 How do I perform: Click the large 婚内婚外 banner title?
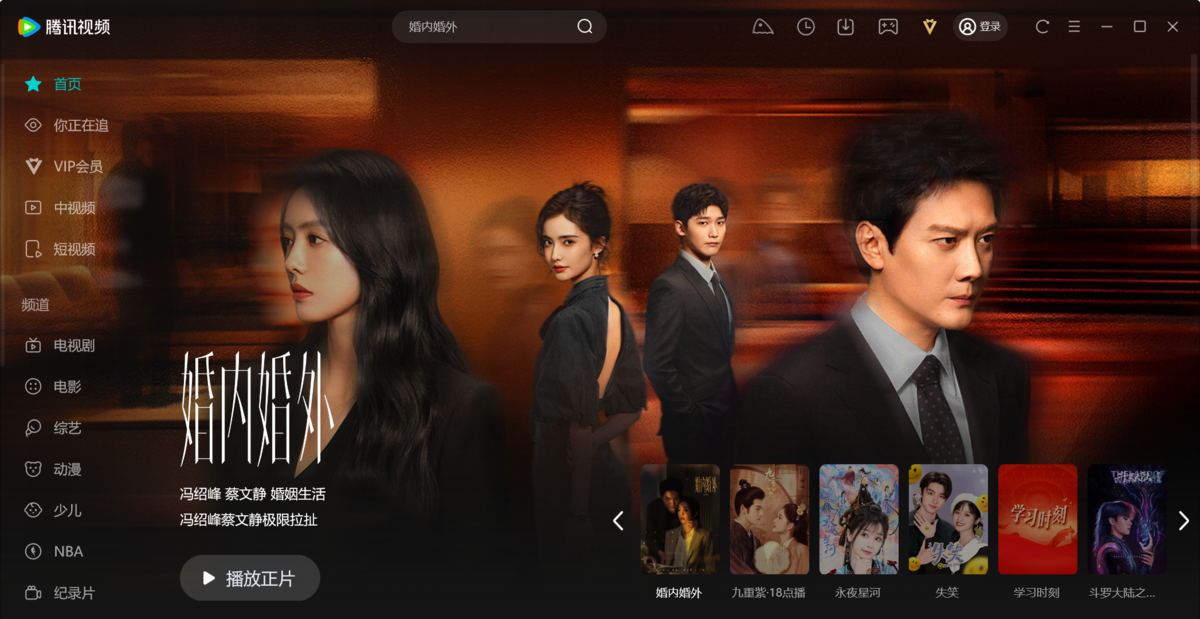256,408
